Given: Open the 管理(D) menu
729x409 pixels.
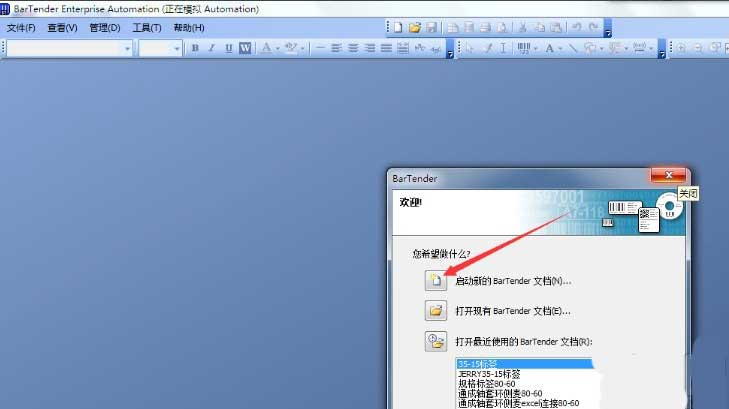Looking at the screenshot, I should coord(105,28).
